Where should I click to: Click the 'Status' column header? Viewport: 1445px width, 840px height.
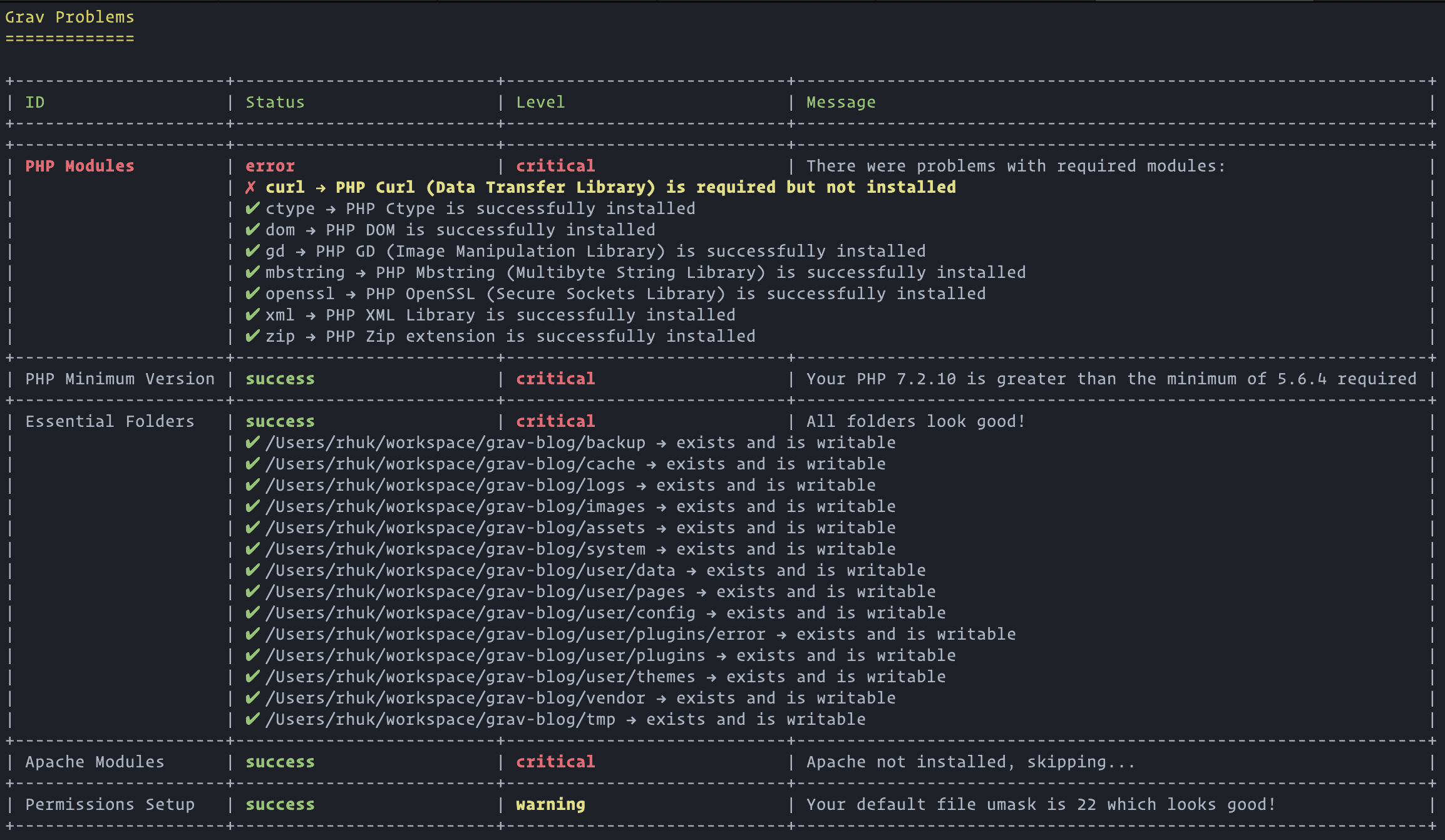coord(275,102)
